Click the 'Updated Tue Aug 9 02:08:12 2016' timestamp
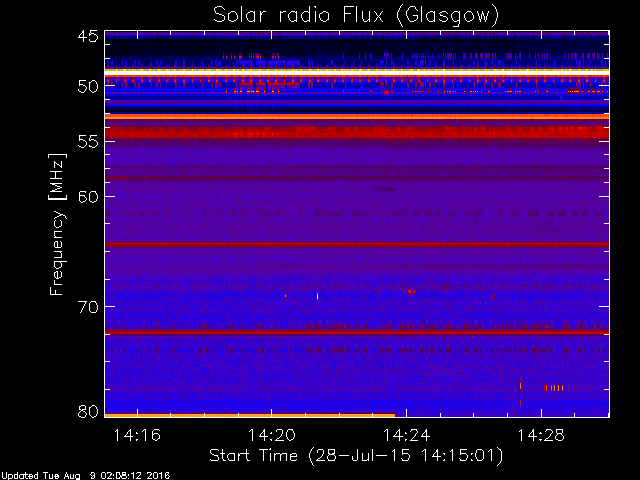The width and height of the screenshot is (640, 480). pyautogui.click(x=85, y=476)
